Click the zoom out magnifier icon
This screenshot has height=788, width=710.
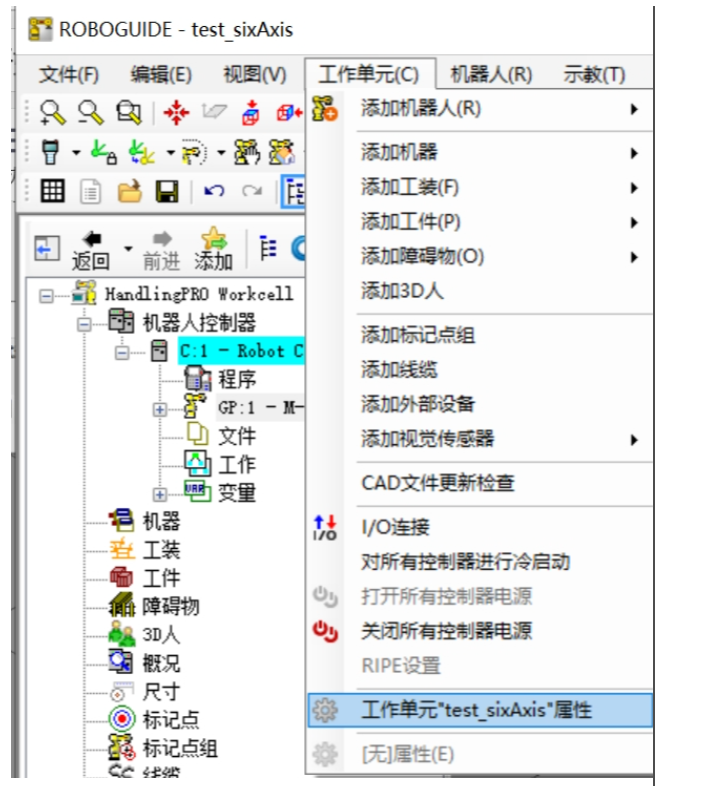pyautogui.click(x=90, y=112)
